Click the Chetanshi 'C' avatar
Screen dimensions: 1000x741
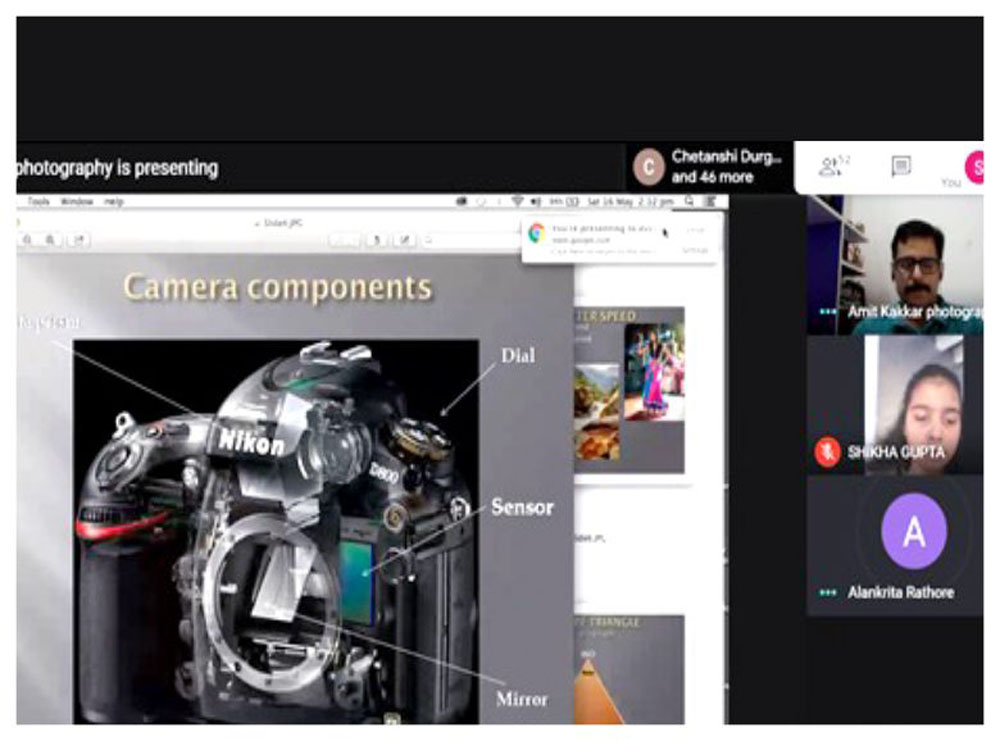(649, 167)
